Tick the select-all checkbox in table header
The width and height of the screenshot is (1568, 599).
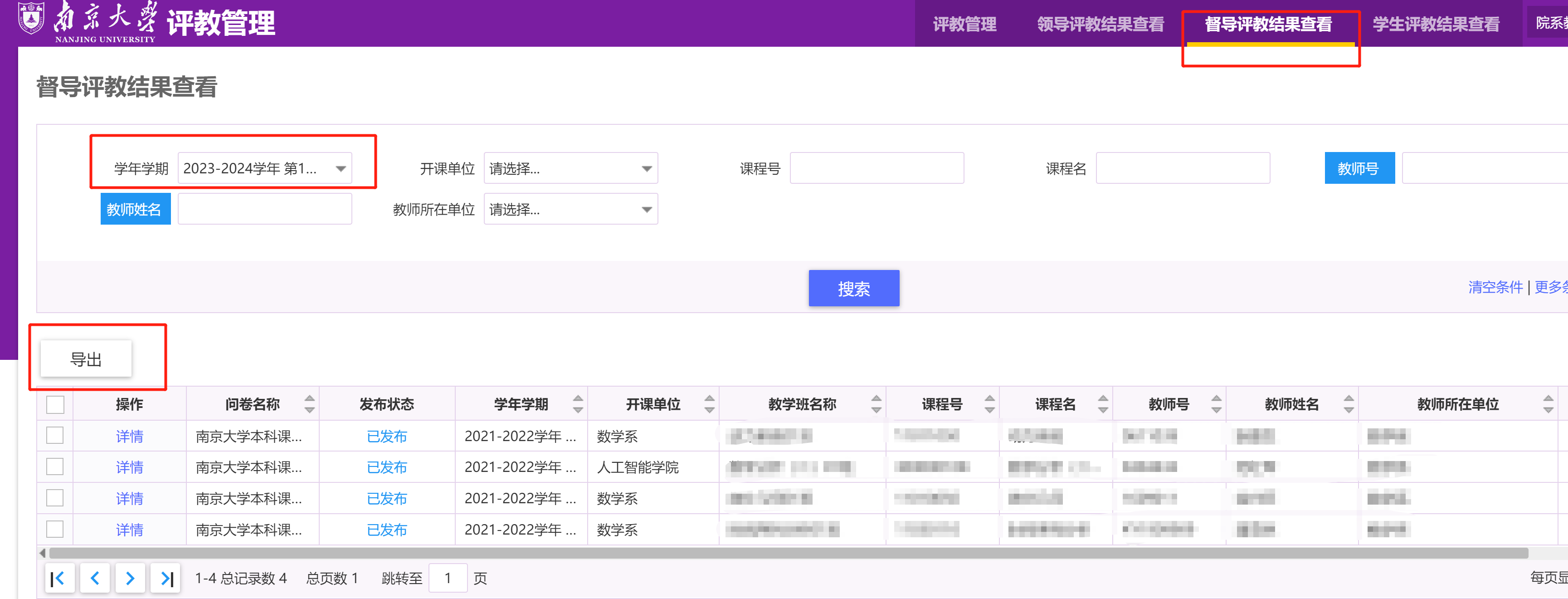point(55,405)
